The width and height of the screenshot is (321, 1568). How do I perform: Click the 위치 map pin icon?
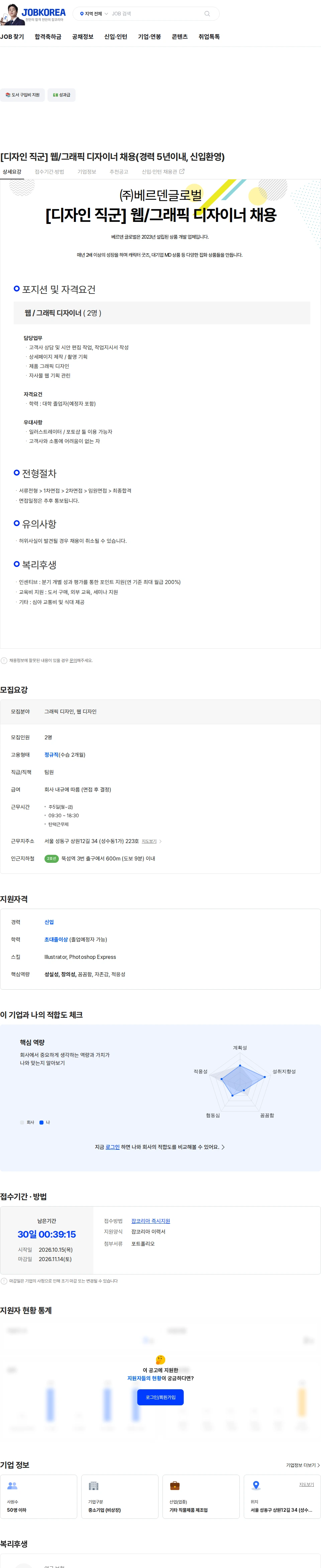pyautogui.click(x=256, y=1486)
